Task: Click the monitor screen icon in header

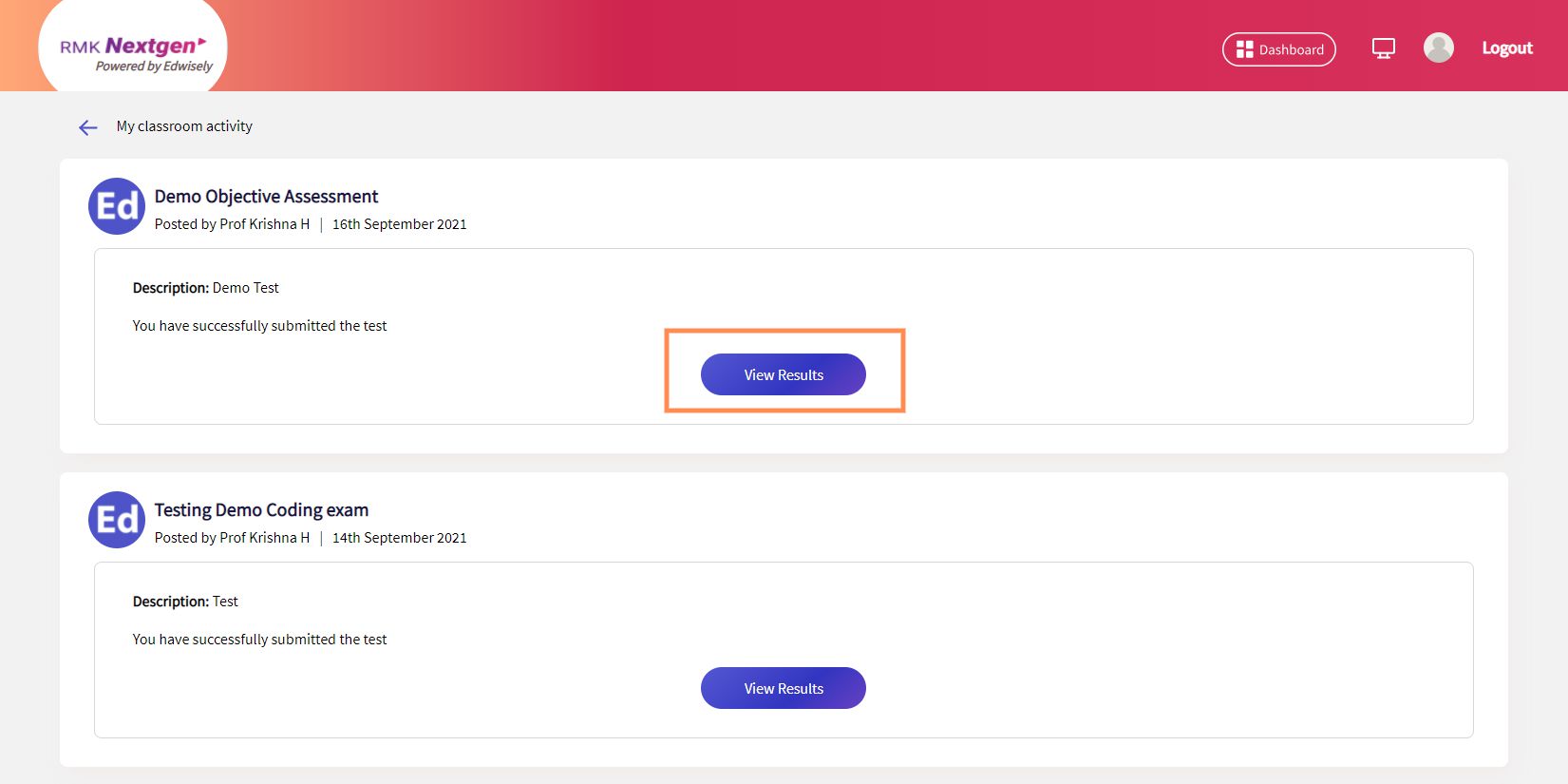Action: (1384, 48)
